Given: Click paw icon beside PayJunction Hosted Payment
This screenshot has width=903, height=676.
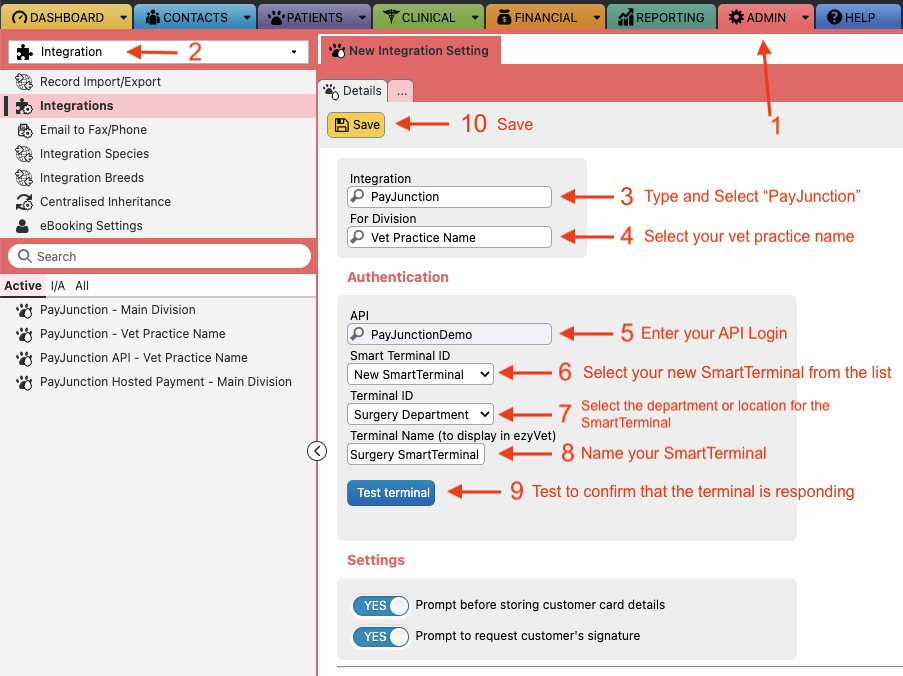Looking at the screenshot, I should click(x=24, y=383).
